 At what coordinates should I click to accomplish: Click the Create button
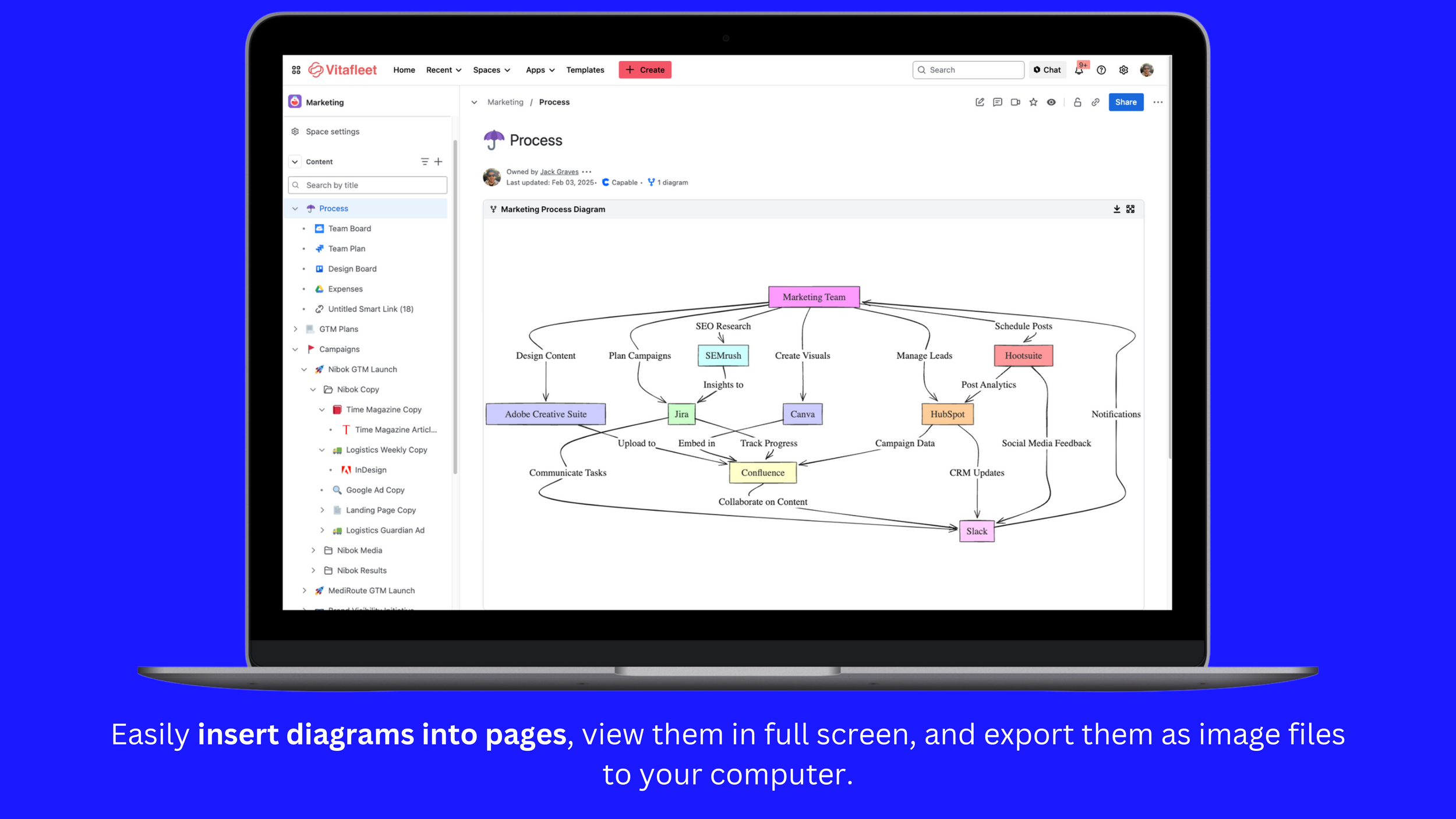coord(645,70)
